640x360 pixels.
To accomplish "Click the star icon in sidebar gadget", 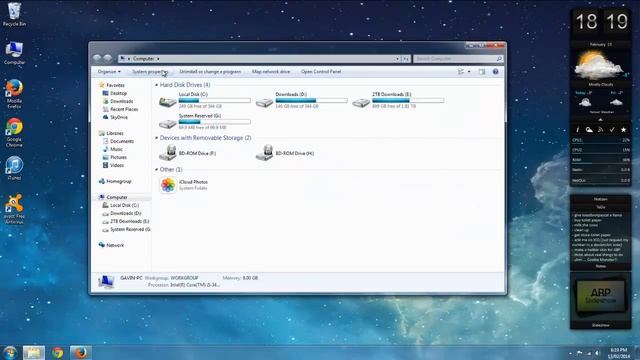I will [623, 130].
